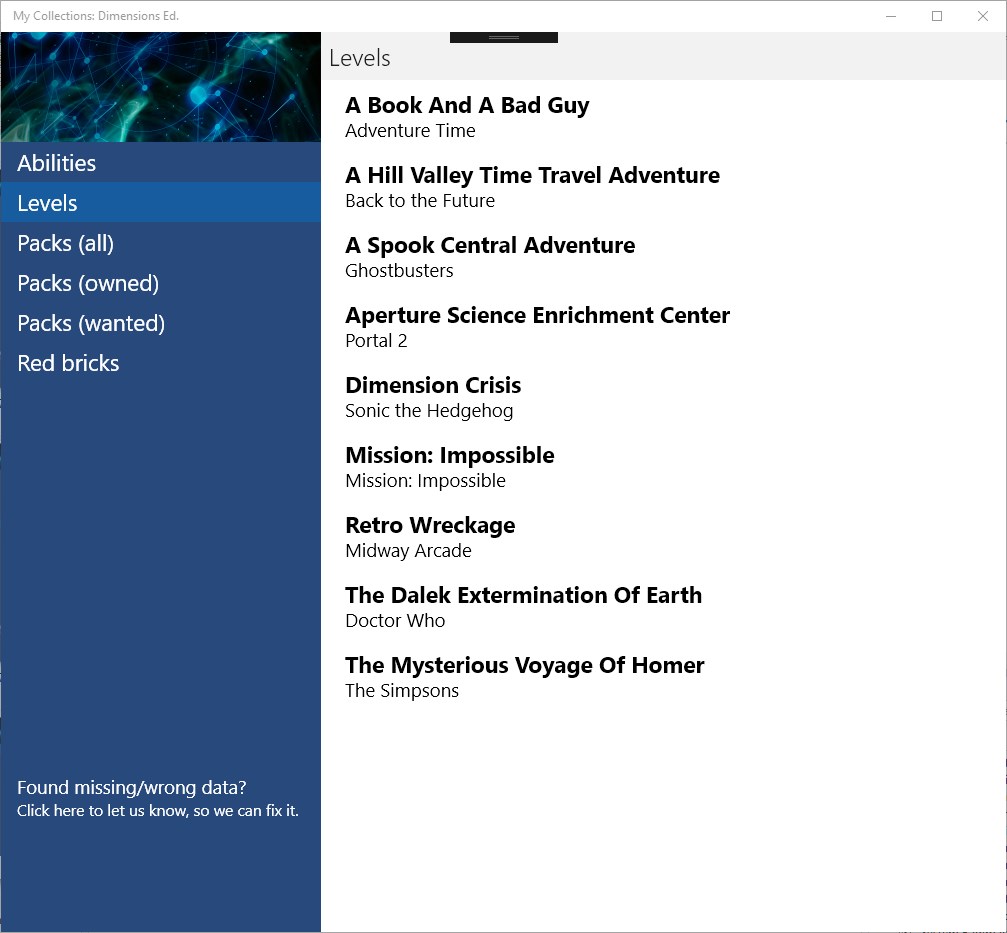Open the Abilities section in sidebar
1007x933 pixels.
161,163
